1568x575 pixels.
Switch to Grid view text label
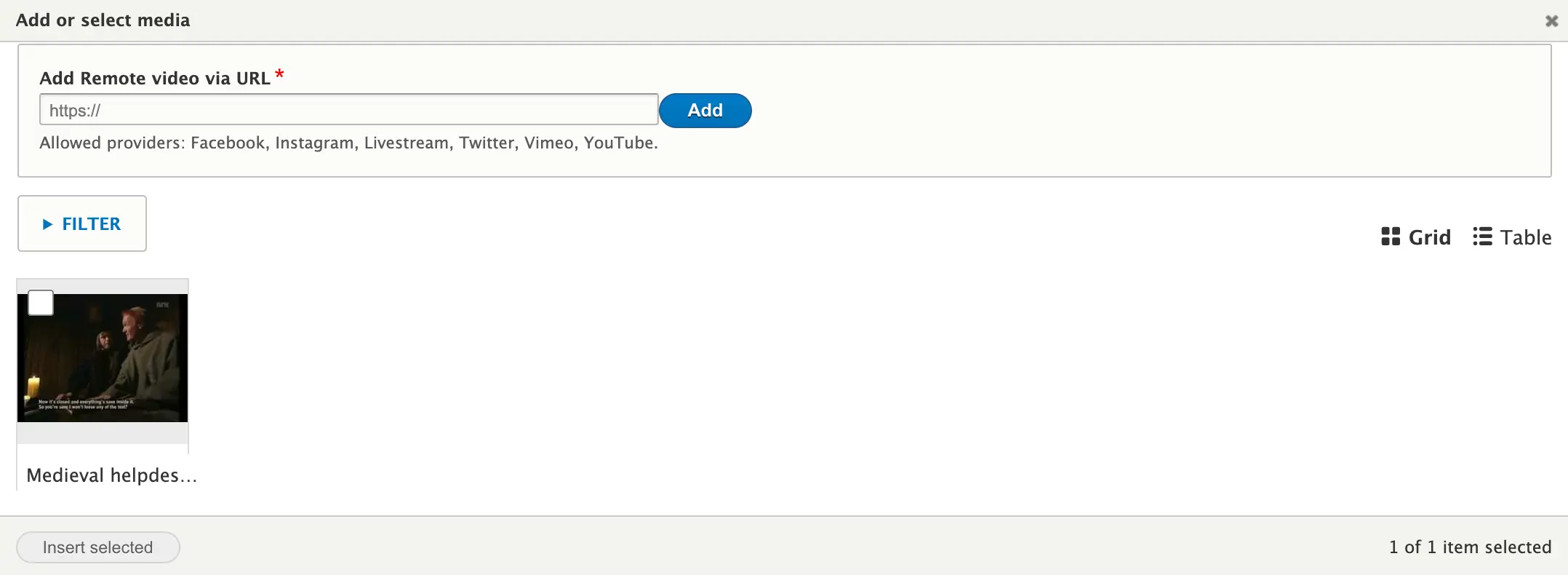pyautogui.click(x=1429, y=237)
